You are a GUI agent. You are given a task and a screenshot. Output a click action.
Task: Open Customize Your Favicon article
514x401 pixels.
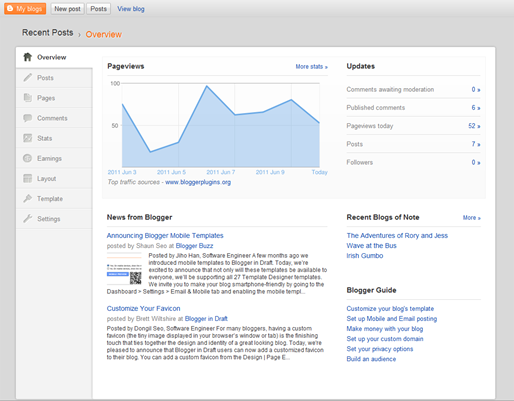point(143,308)
